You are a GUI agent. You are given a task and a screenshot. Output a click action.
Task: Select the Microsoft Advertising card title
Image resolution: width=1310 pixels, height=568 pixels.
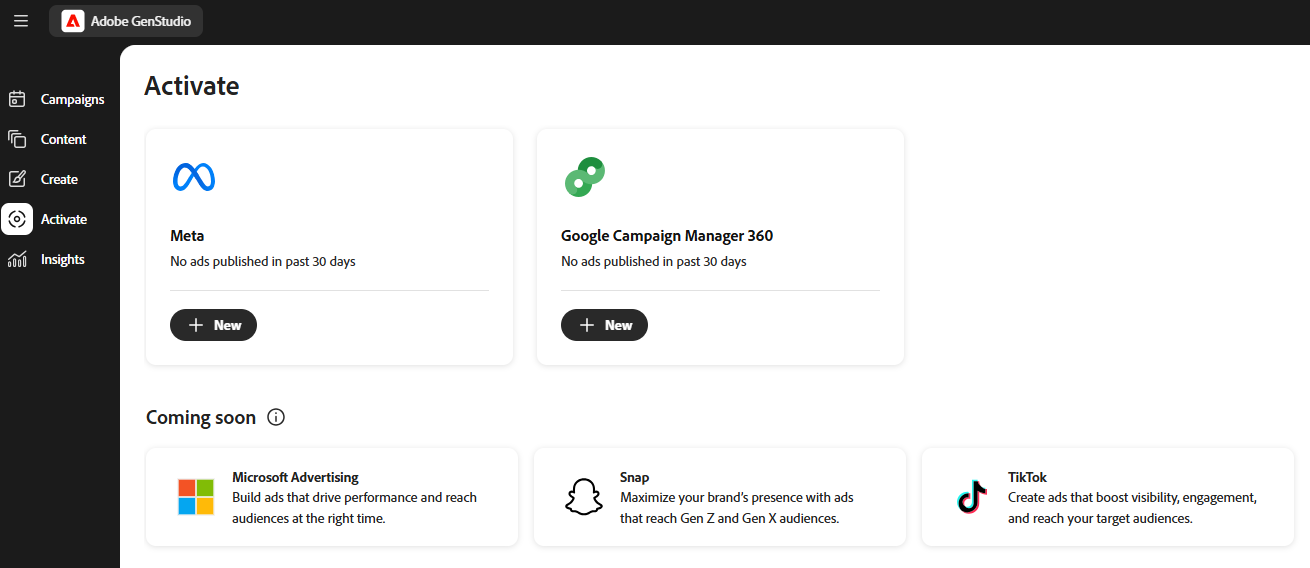(x=295, y=477)
